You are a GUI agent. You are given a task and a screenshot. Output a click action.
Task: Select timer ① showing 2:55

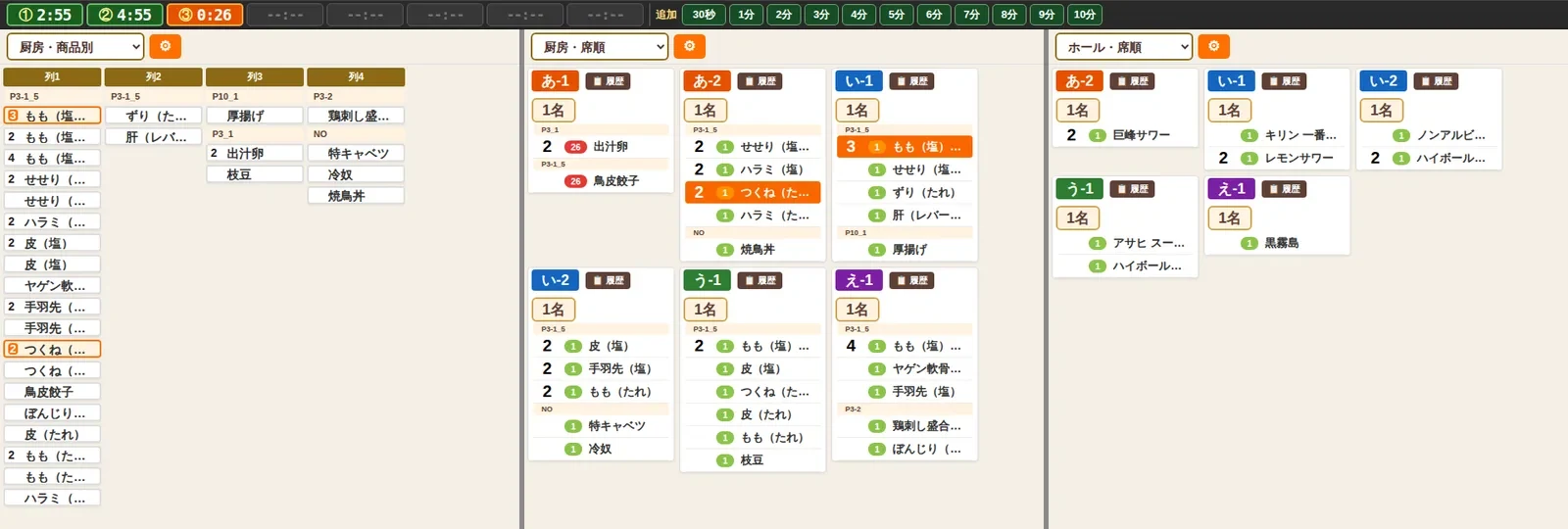(44, 15)
